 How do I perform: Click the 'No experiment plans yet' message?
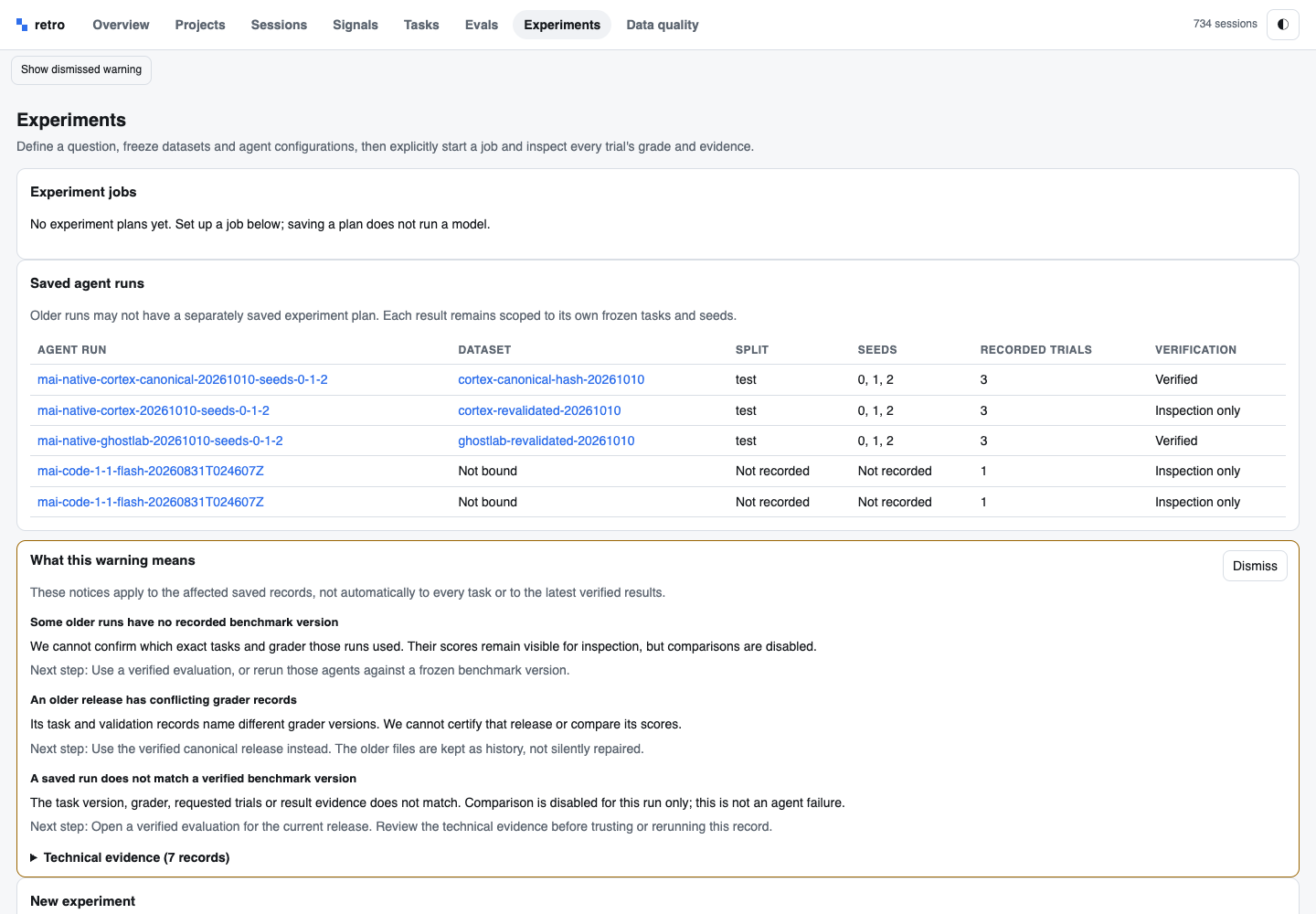point(260,224)
